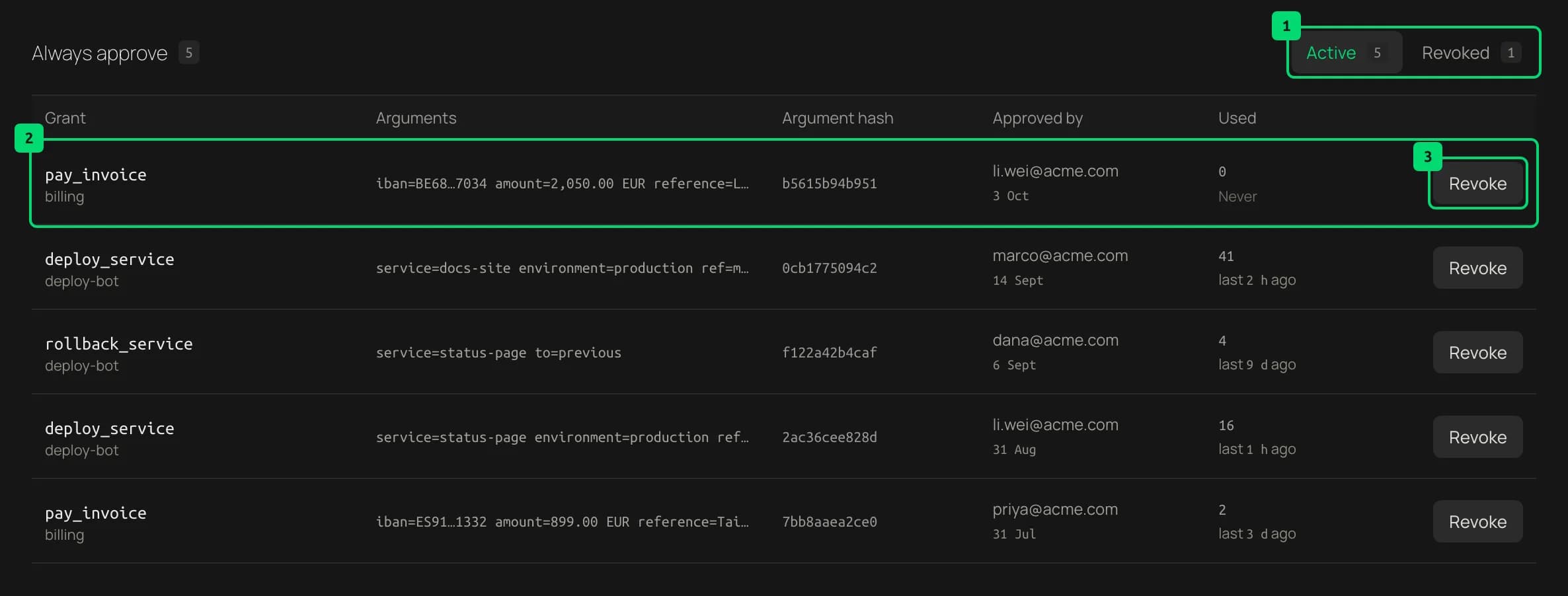
Task: Click the Argument hash column header
Action: [838, 118]
